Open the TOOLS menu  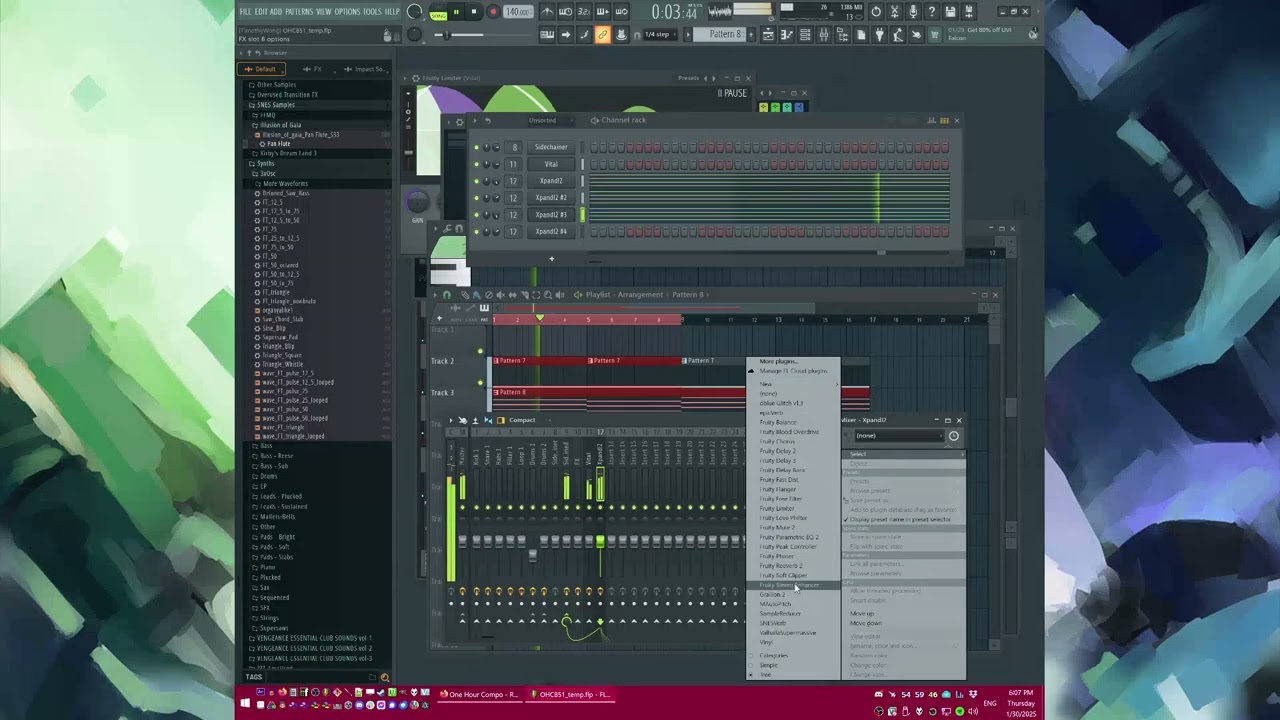click(372, 12)
